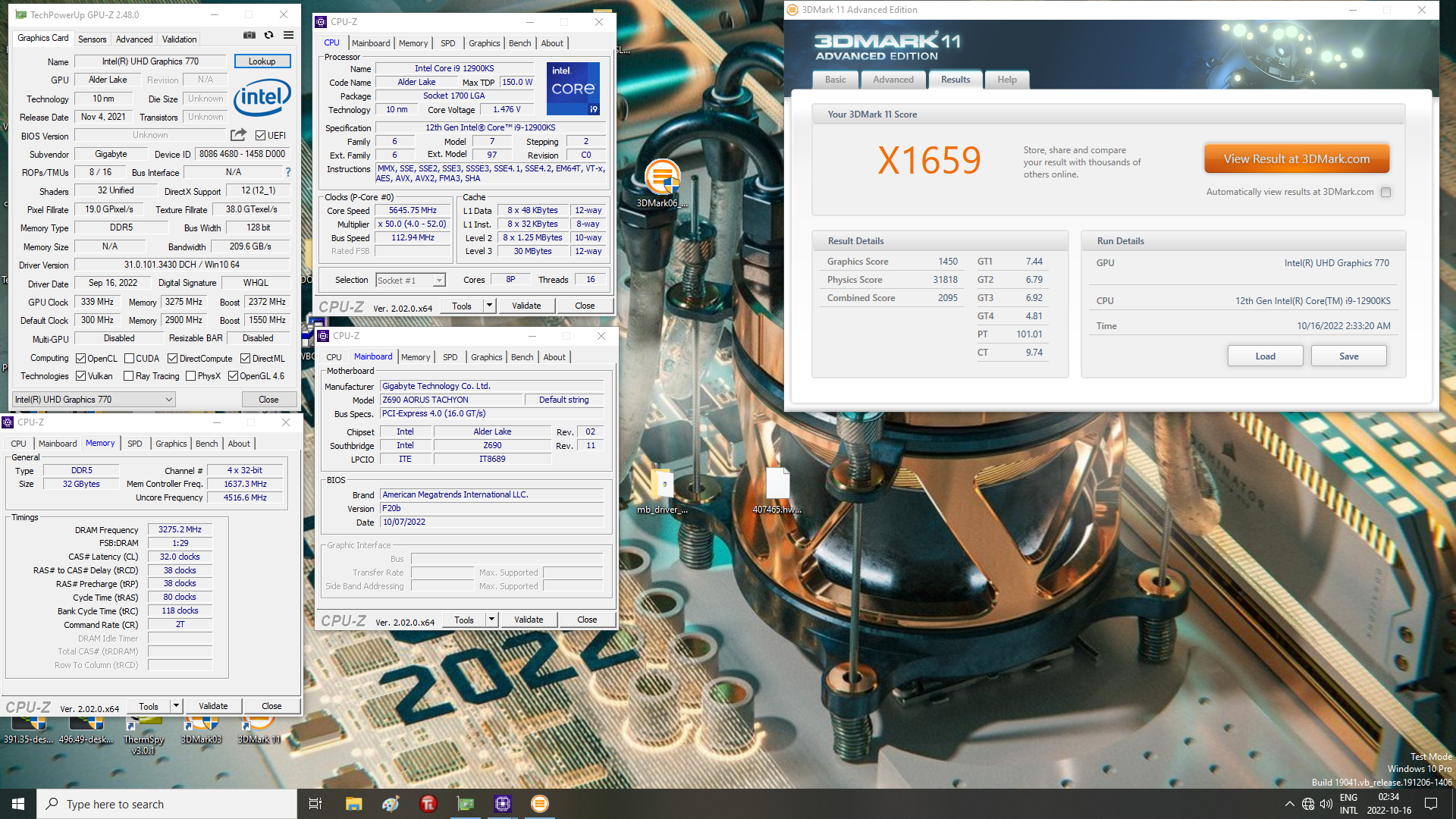Open network globe tray icon
The height and width of the screenshot is (819, 1456).
click(x=1308, y=804)
